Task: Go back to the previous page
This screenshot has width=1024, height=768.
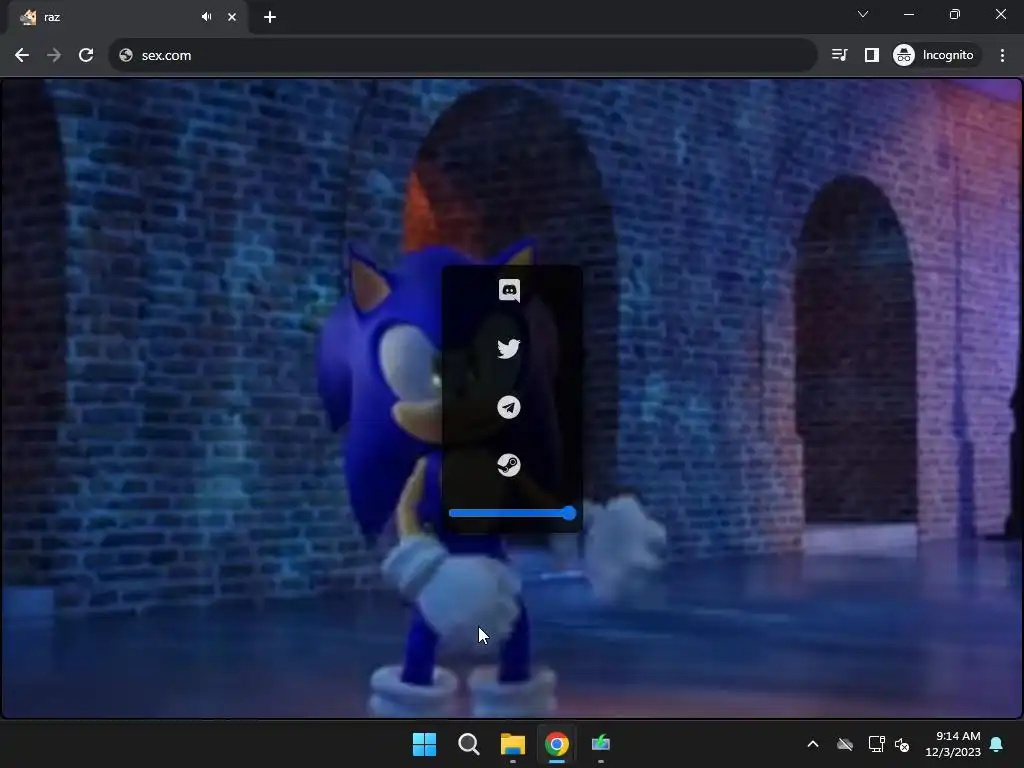Action: 22,56
